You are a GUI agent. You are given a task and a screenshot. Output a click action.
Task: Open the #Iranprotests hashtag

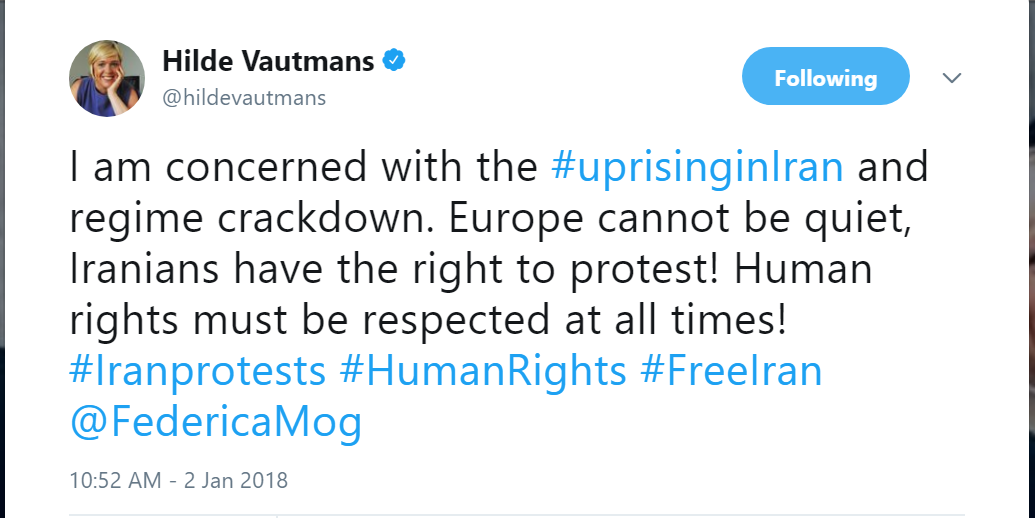[x=197, y=371]
